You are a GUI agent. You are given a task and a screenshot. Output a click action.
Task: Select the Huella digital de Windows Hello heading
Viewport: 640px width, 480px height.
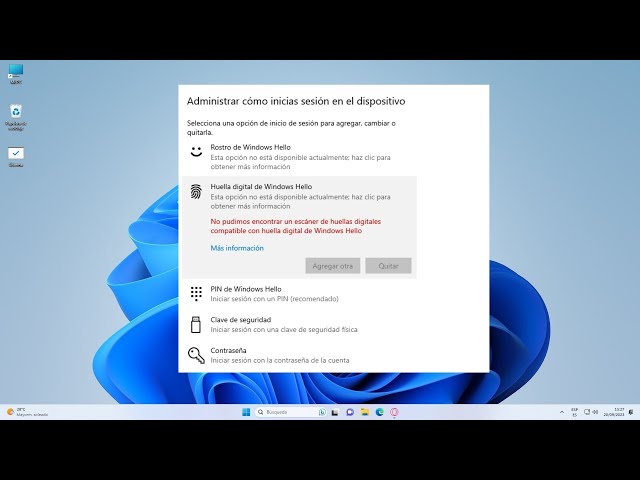[x=261, y=187]
